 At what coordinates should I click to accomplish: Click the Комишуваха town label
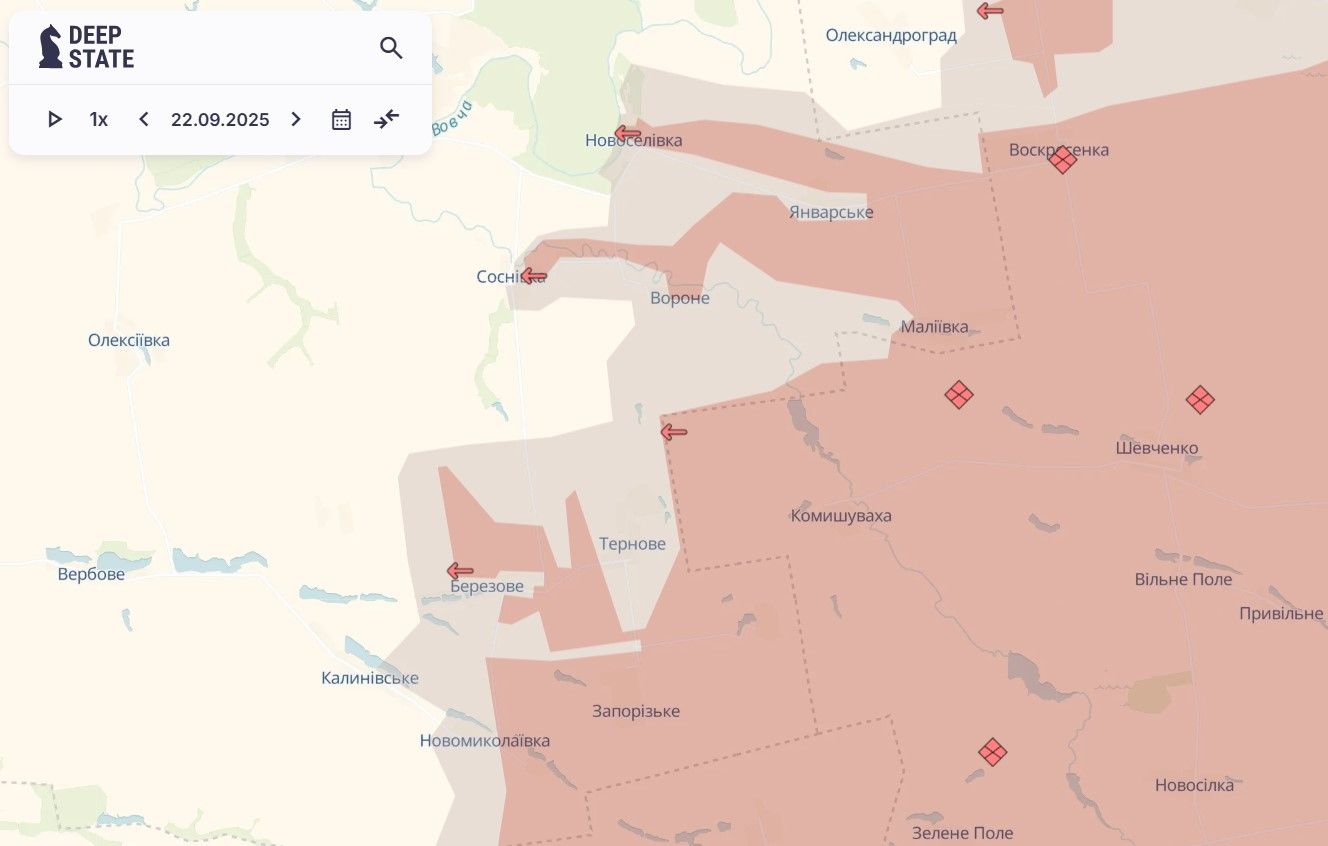click(841, 516)
